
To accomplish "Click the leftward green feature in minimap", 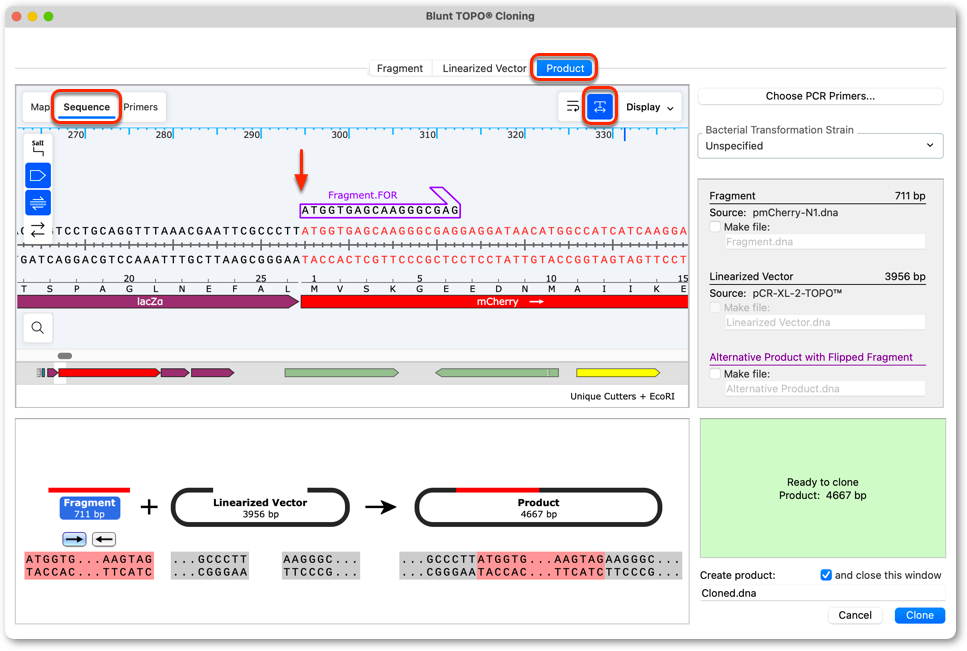I will pyautogui.click(x=496, y=373).
